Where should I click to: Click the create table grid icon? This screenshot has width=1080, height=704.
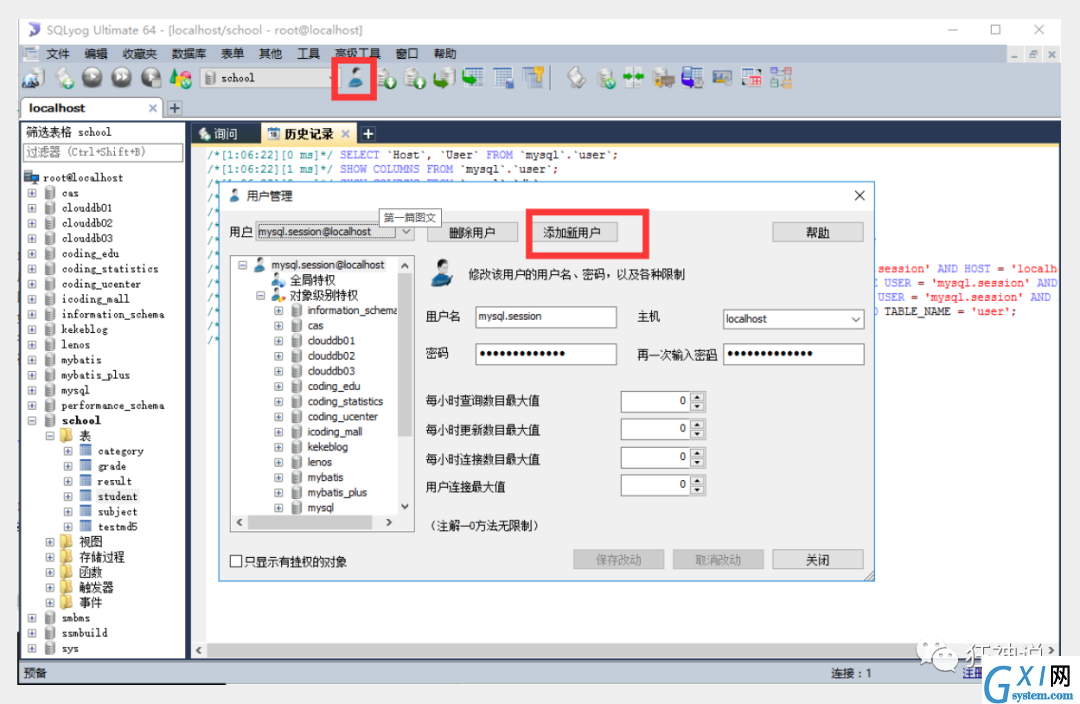503,78
